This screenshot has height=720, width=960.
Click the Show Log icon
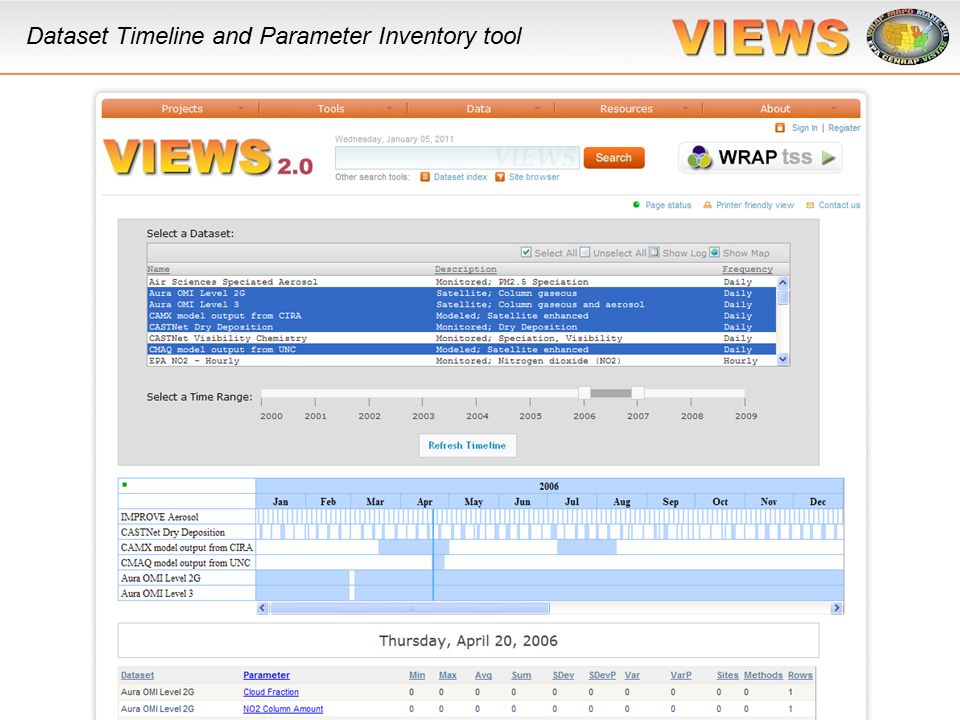coord(654,252)
